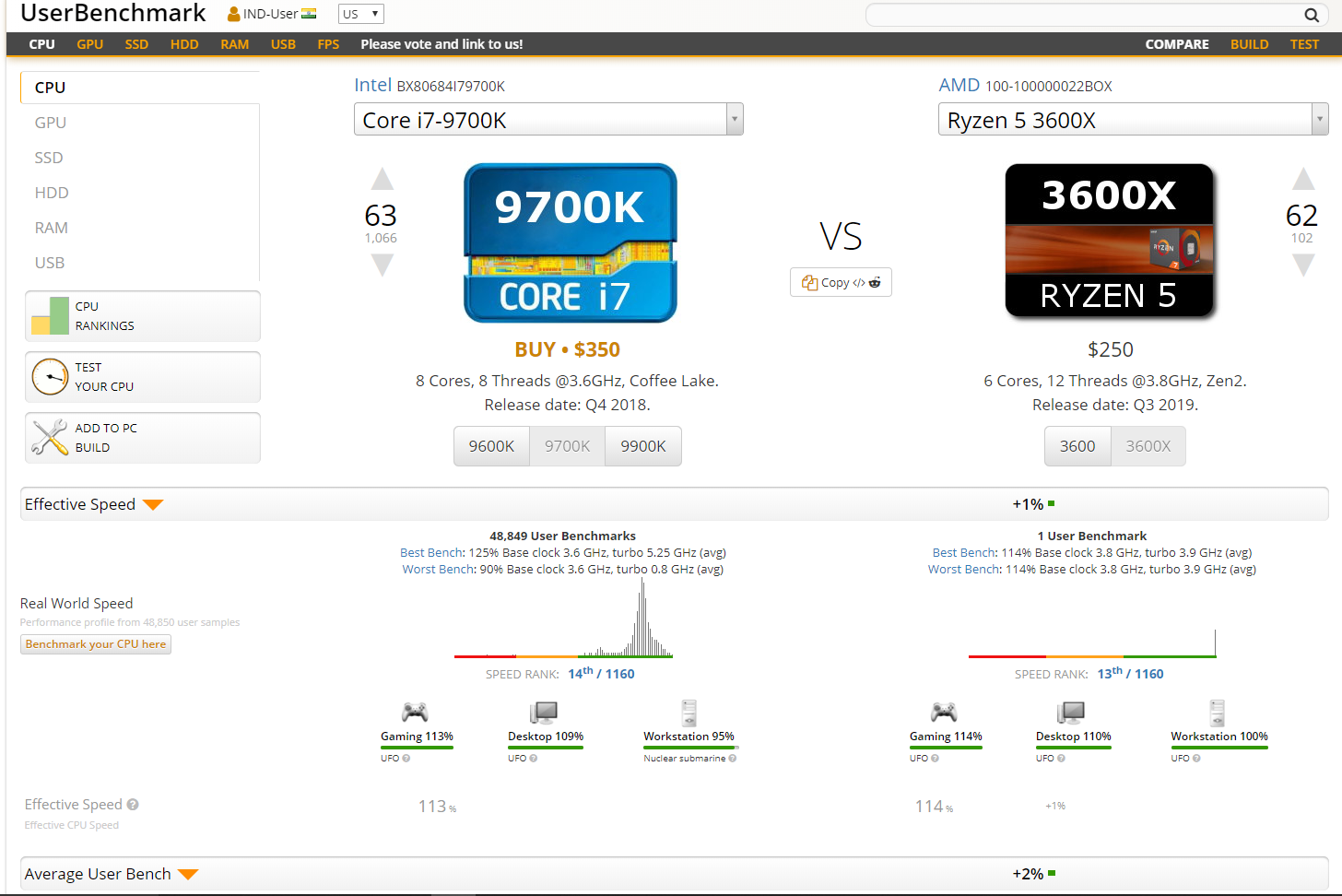Click the Intel Gaming 113% controller icon
Image resolution: width=1342 pixels, height=896 pixels.
[415, 712]
